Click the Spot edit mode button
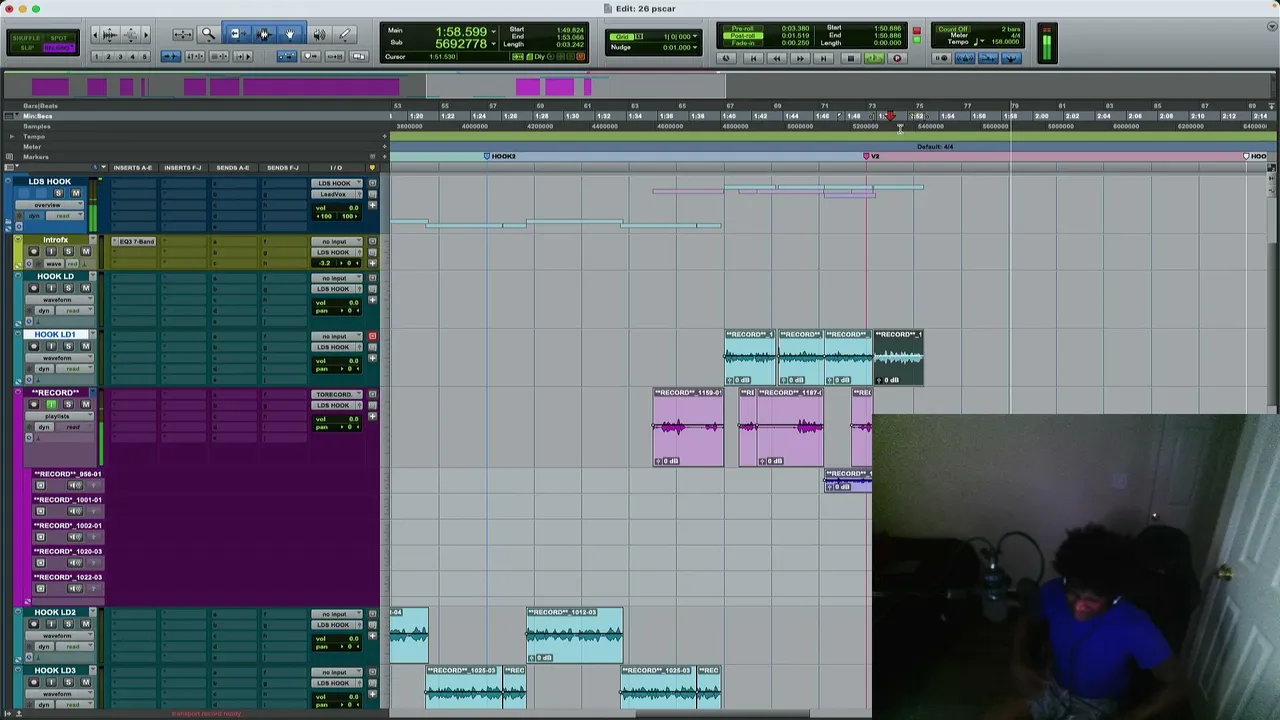 (59, 38)
